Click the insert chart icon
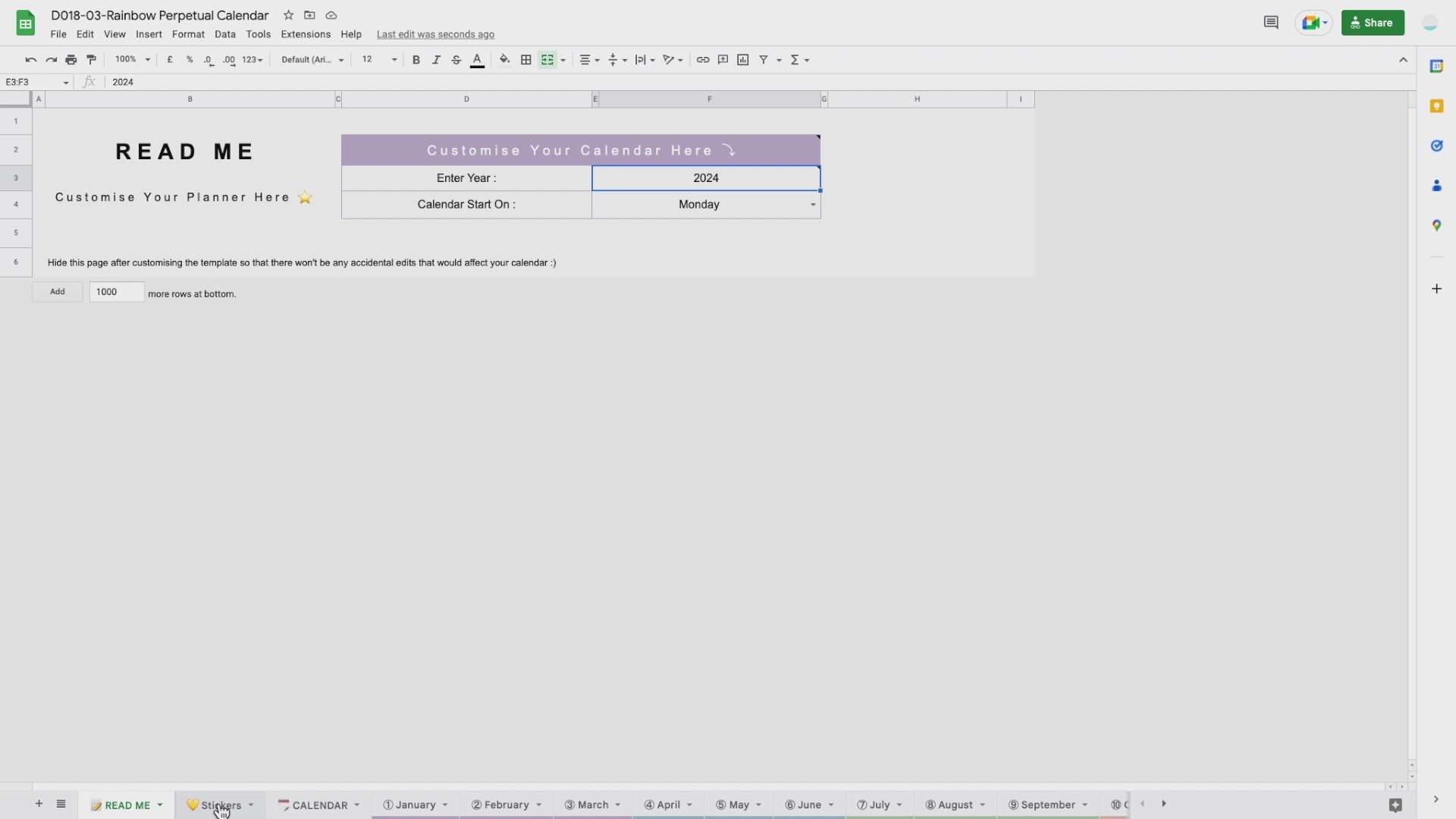Viewport: 1456px width, 819px height. 743,60
